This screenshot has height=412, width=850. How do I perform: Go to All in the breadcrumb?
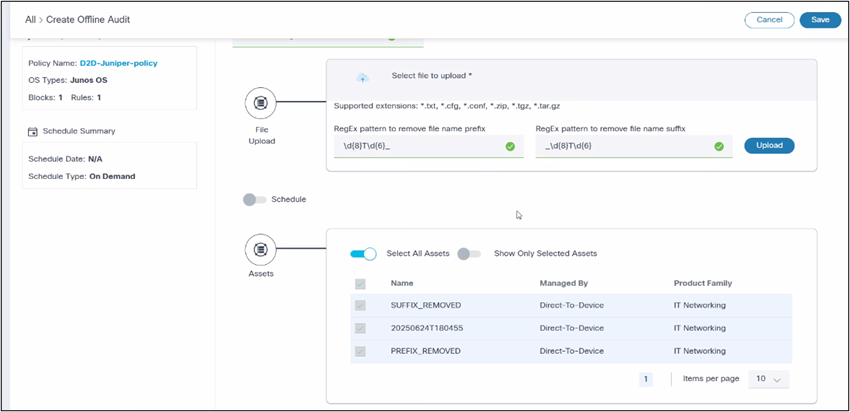click(x=30, y=19)
